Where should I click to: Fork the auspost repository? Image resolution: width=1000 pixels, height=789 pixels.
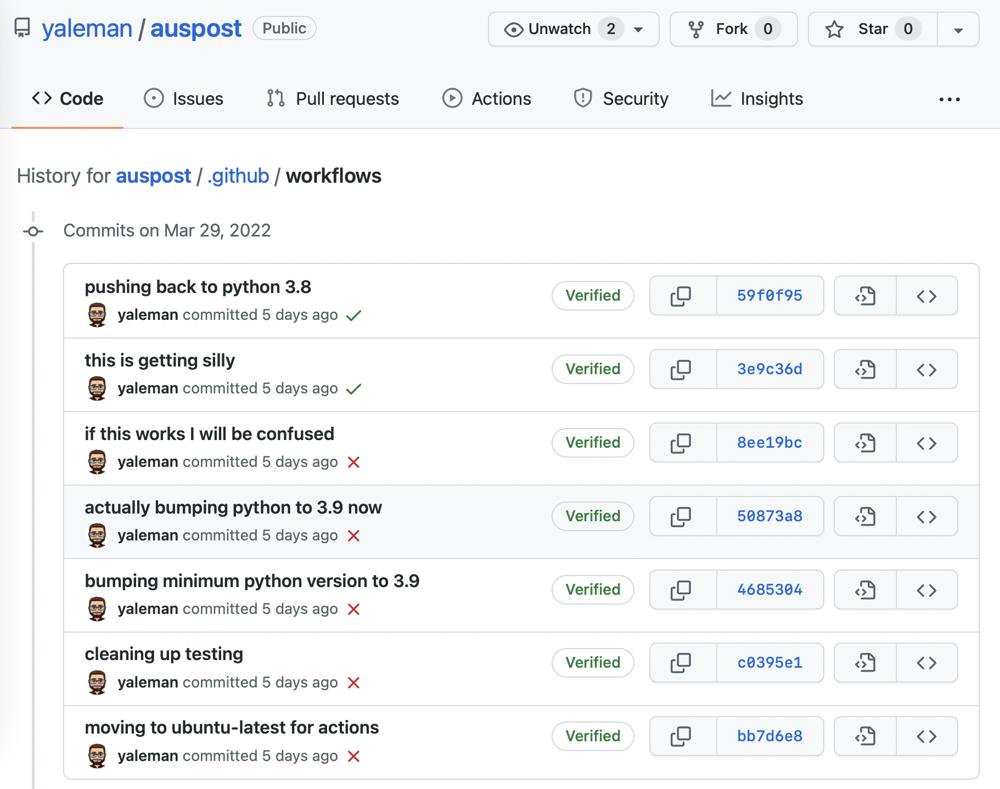pos(733,29)
